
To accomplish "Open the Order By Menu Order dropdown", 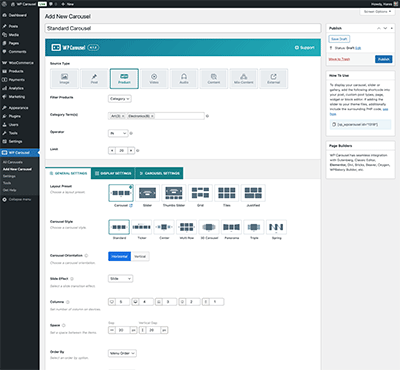I will coord(122,353).
